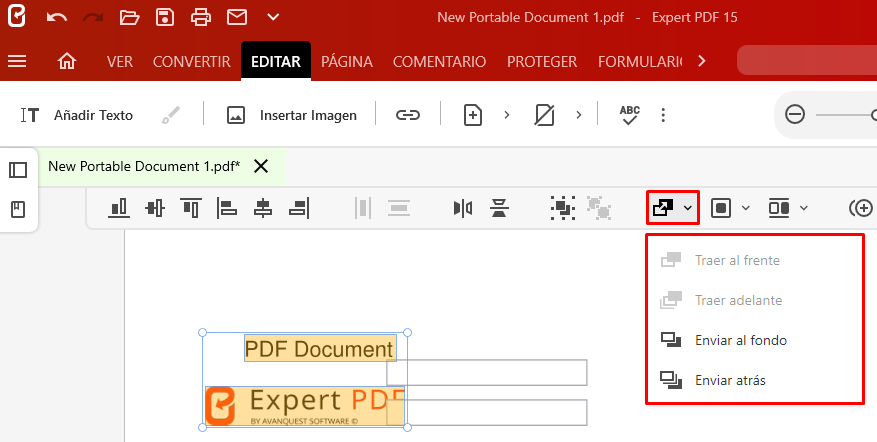Align objects to top
The width and height of the screenshot is (877, 442).
click(x=191, y=208)
